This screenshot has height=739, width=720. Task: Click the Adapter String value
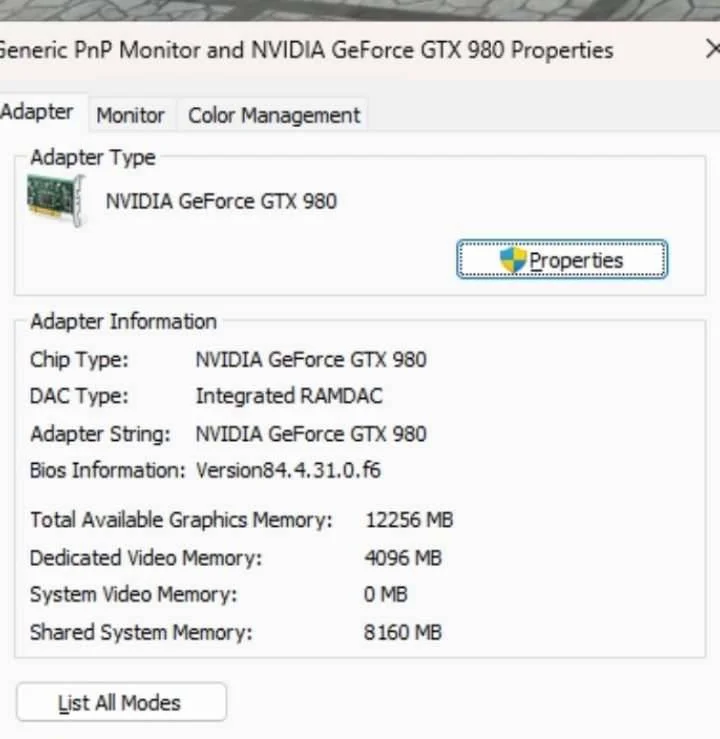tap(311, 434)
